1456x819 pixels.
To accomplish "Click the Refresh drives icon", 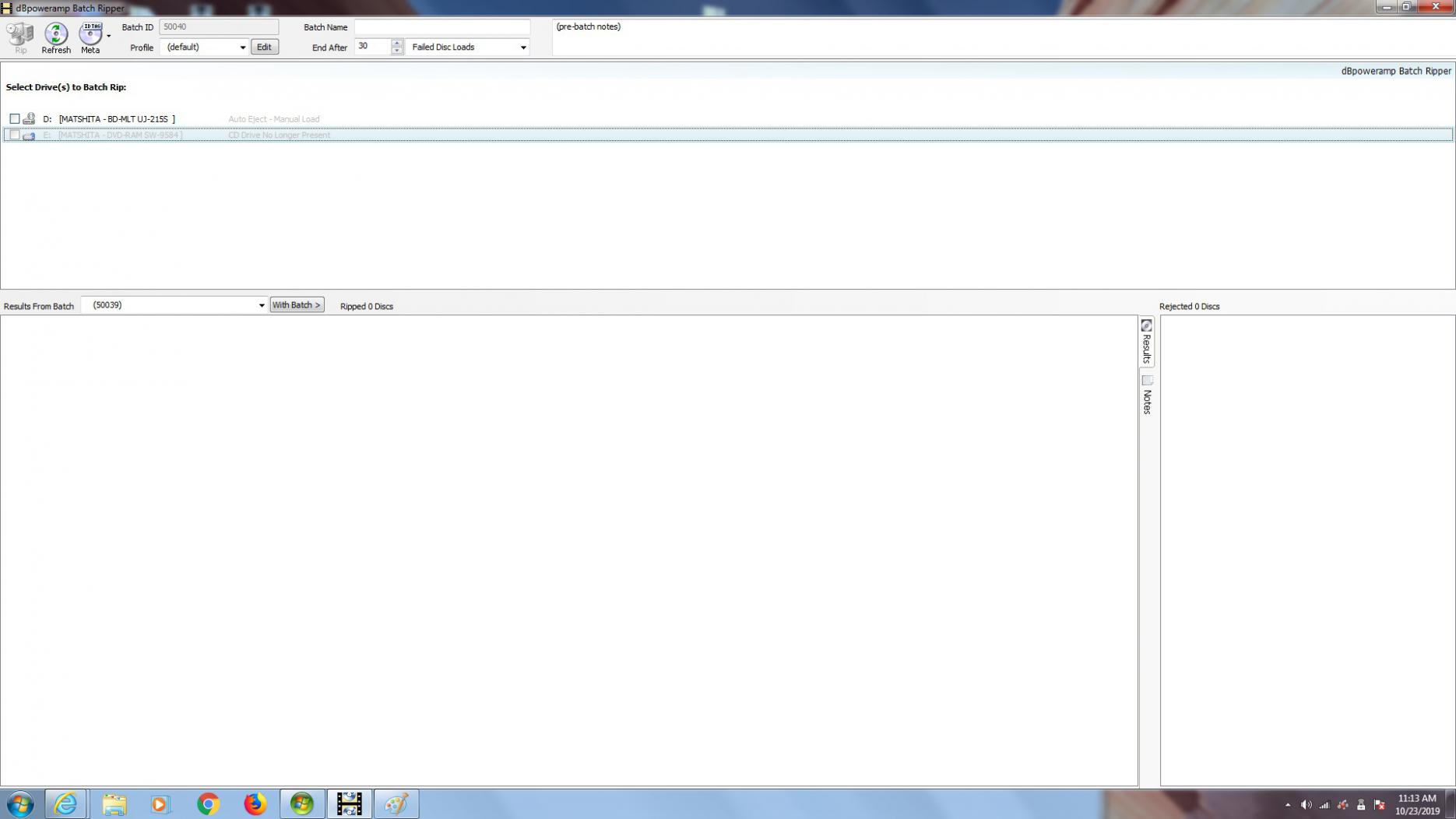I will coord(55,34).
